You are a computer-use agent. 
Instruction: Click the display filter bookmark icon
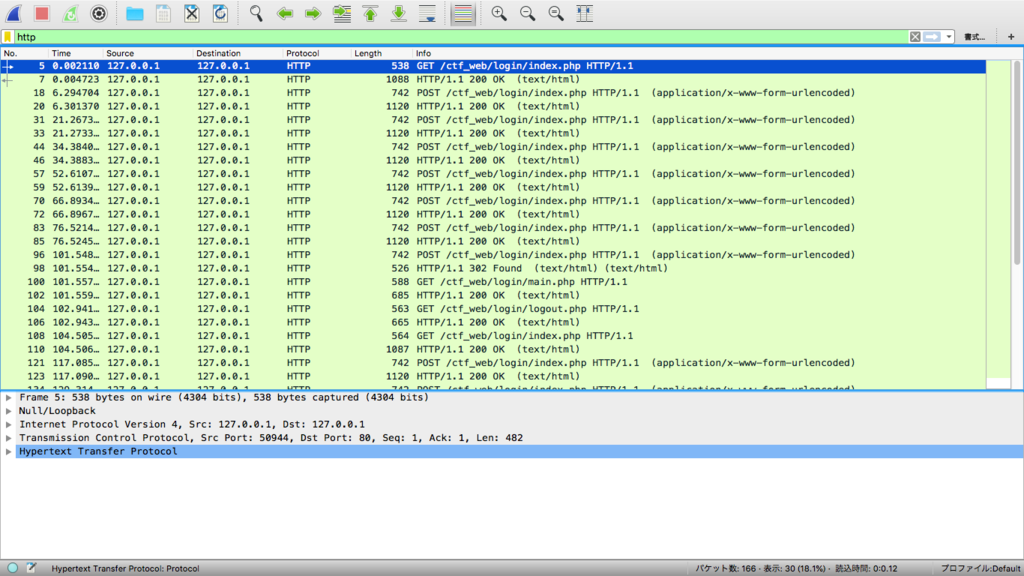pyautogui.click(x=8, y=37)
